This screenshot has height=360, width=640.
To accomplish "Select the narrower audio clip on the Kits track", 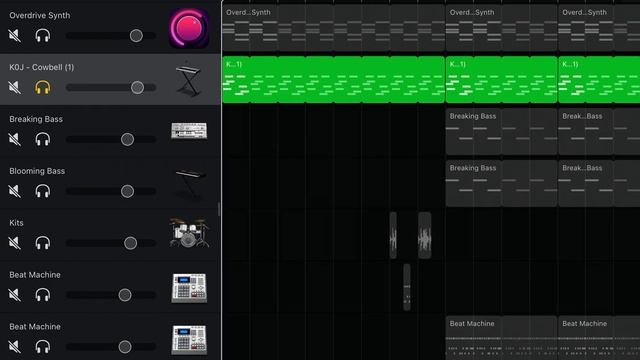I will pos(393,235).
